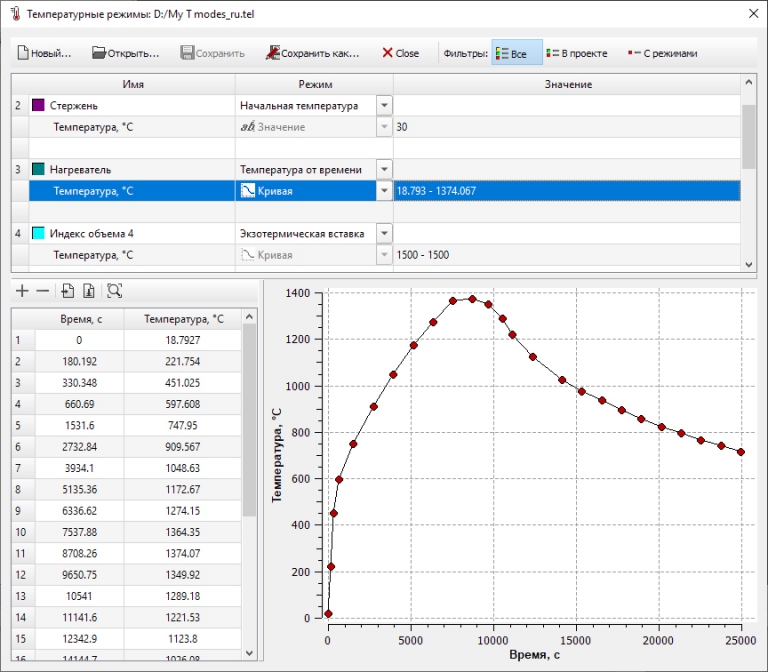Screen dimensions: 768x672
Task: Open a file using Открыть button
Action: pos(126,53)
